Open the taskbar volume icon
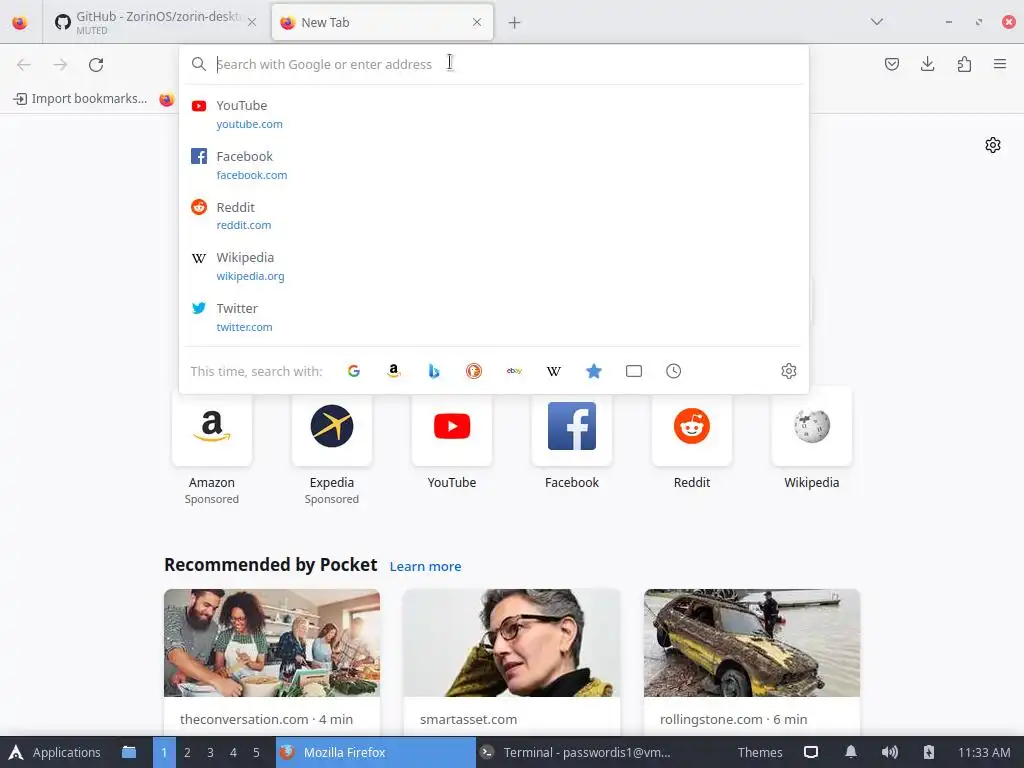The width and height of the screenshot is (1024, 768). [889, 752]
